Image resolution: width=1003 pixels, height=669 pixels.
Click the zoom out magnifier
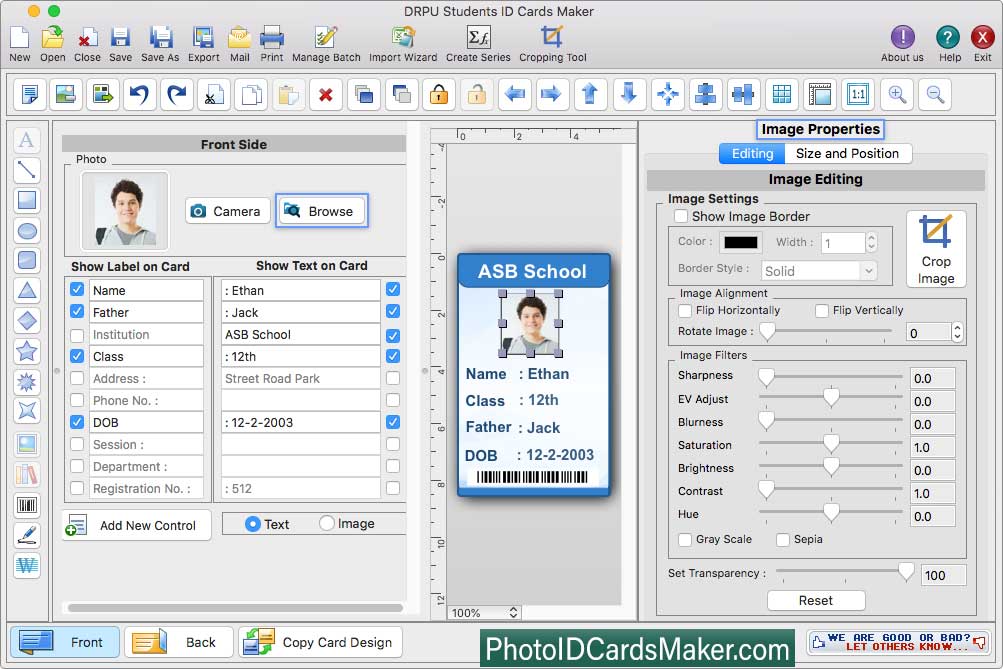(x=935, y=95)
